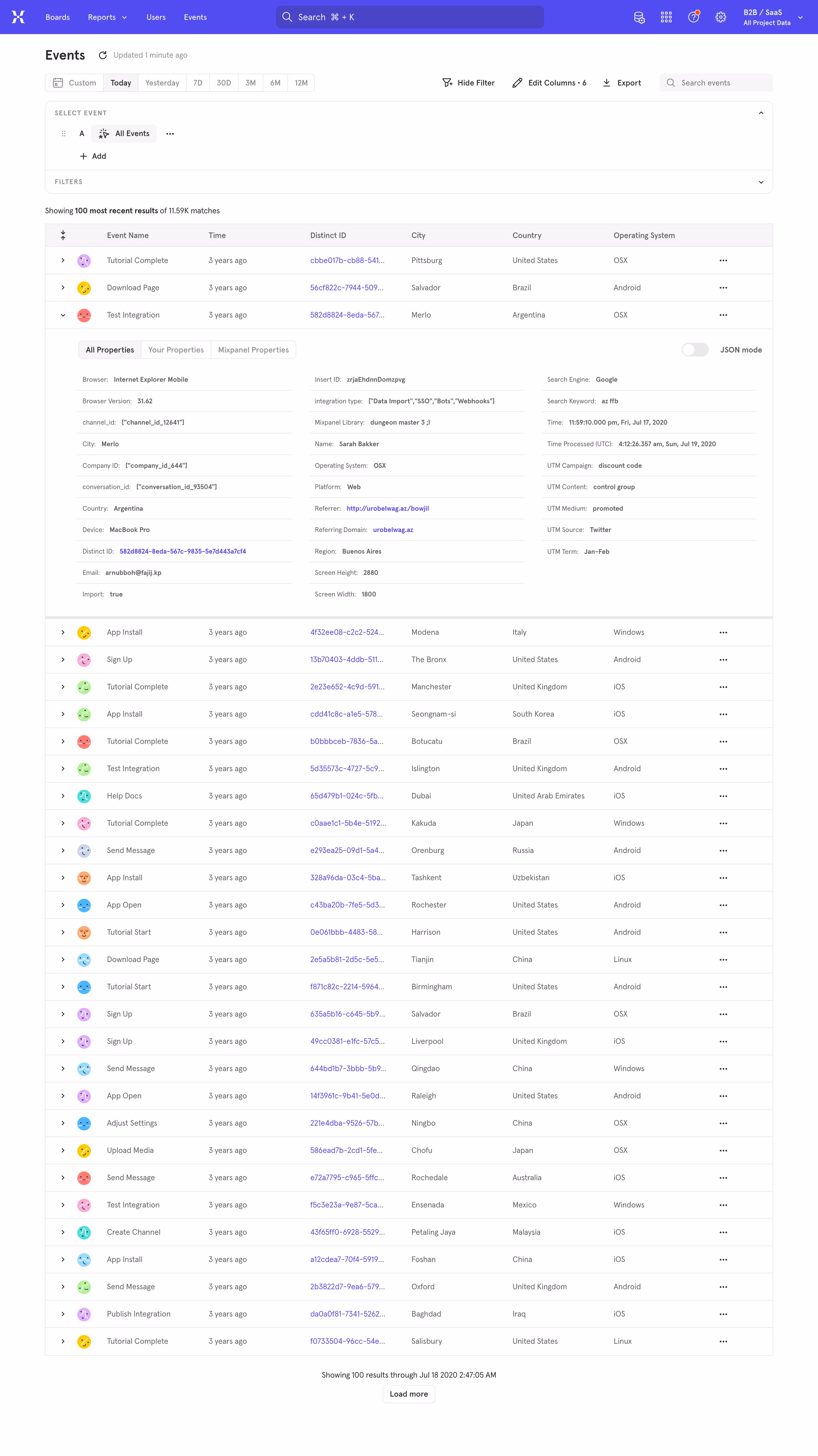Switch to the Your Properties tab
Screen dimensions: 818x1456
coord(175,349)
